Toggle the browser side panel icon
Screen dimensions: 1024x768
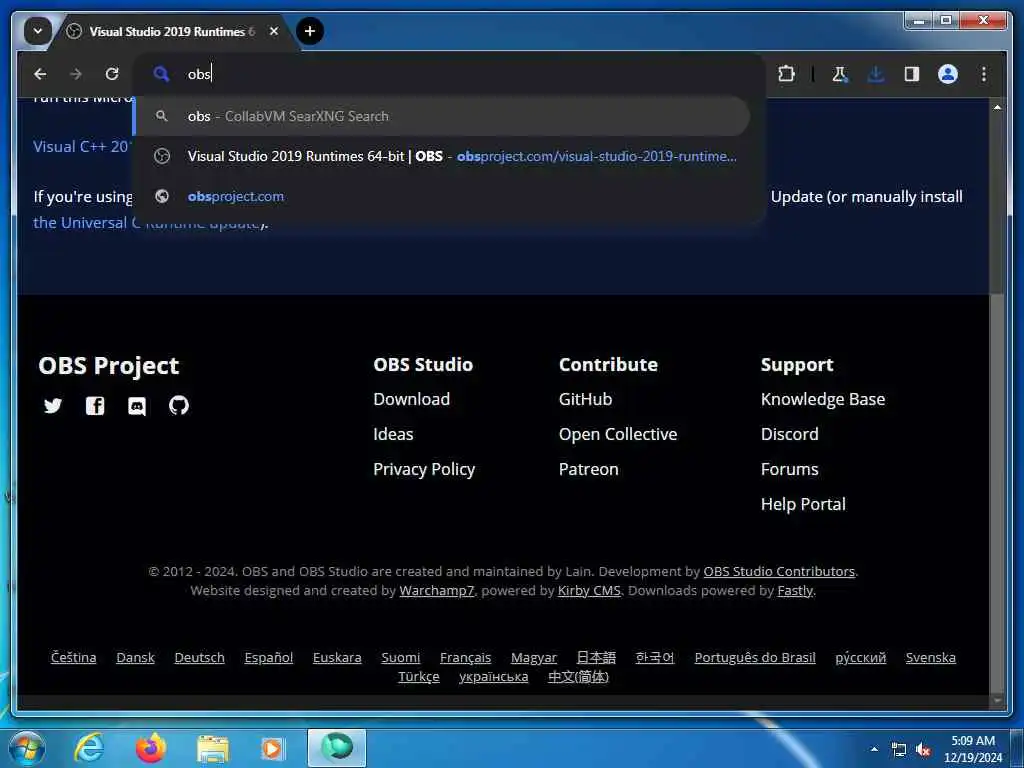[912, 74]
